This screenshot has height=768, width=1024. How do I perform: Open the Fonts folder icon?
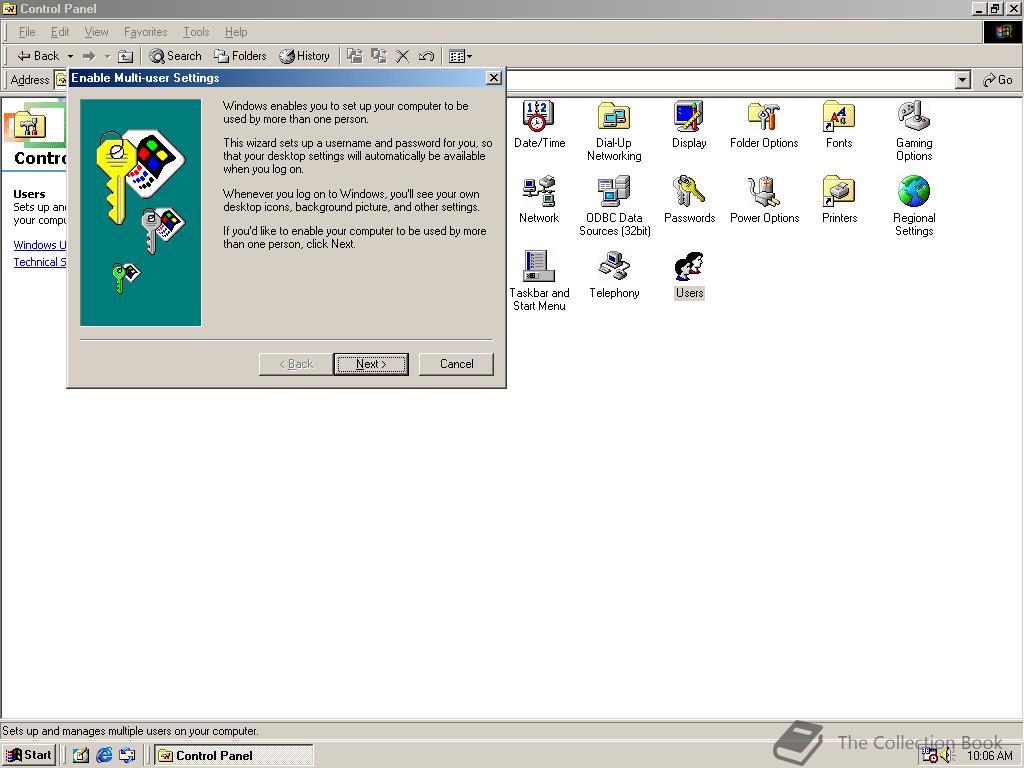coord(839,124)
